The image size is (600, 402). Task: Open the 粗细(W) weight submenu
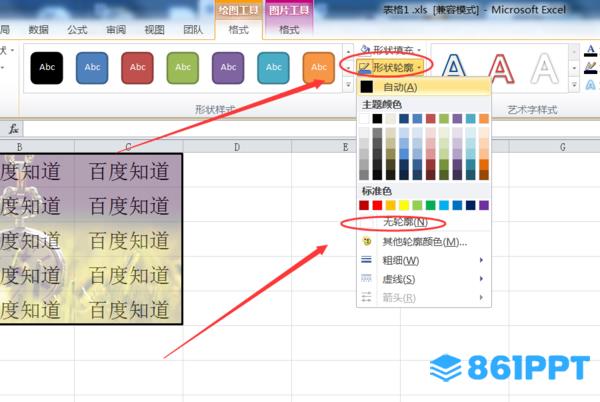(x=424, y=260)
